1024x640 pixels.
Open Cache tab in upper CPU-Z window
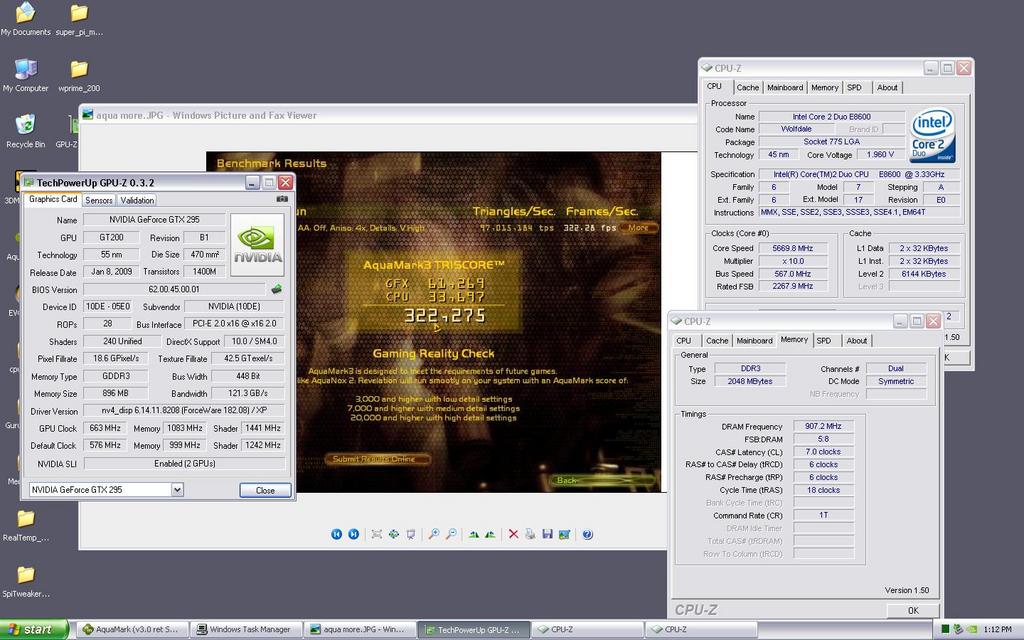point(748,88)
